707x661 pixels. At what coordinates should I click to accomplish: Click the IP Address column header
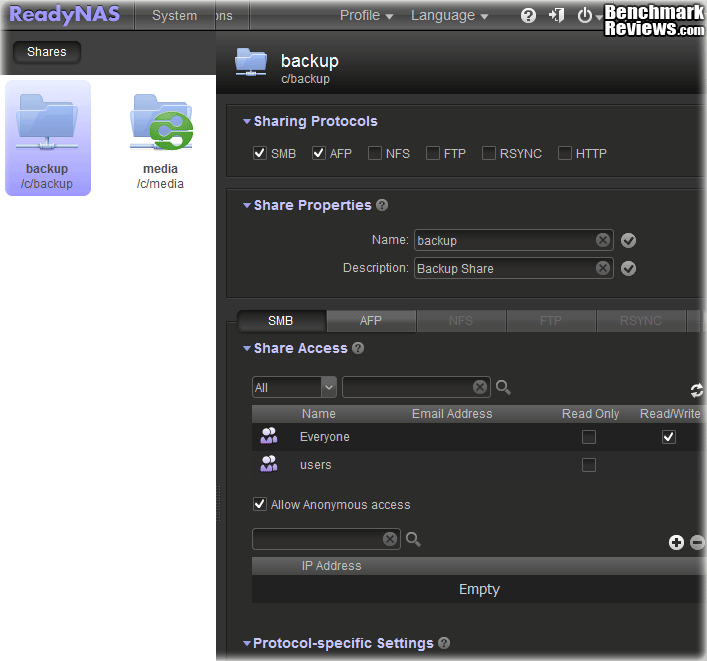coord(331,566)
